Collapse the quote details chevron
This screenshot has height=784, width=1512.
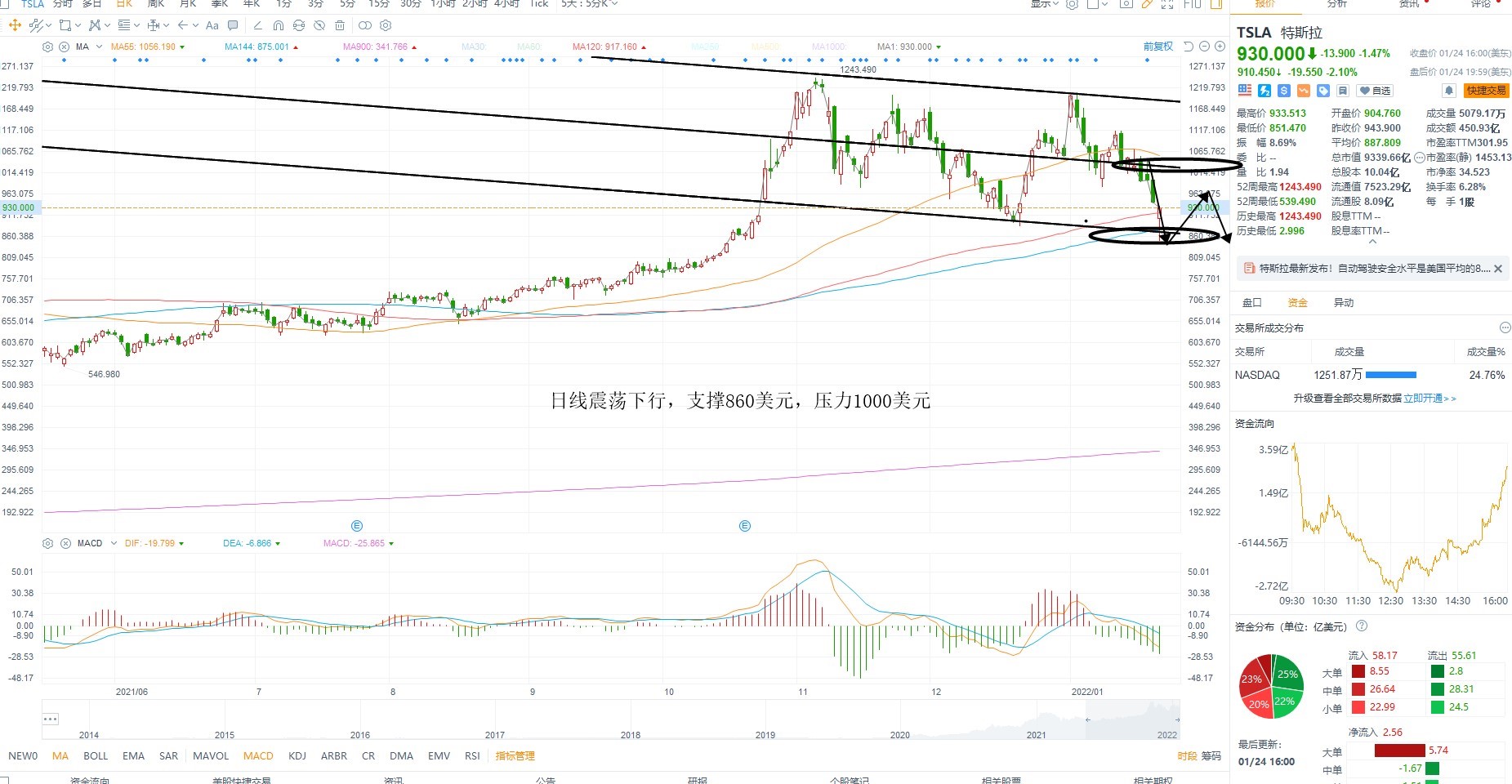(1372, 242)
